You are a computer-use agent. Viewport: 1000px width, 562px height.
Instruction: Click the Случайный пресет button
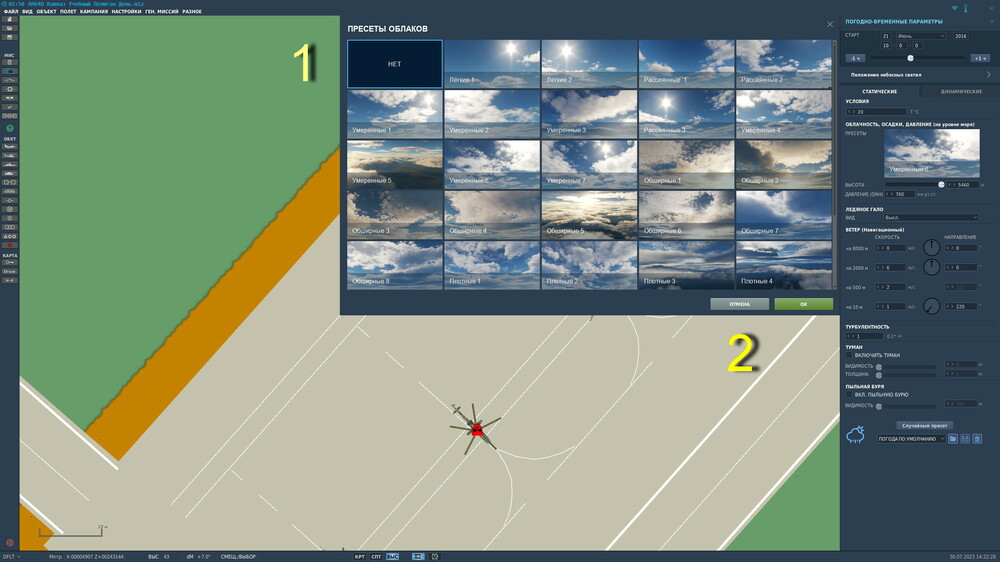(924, 425)
